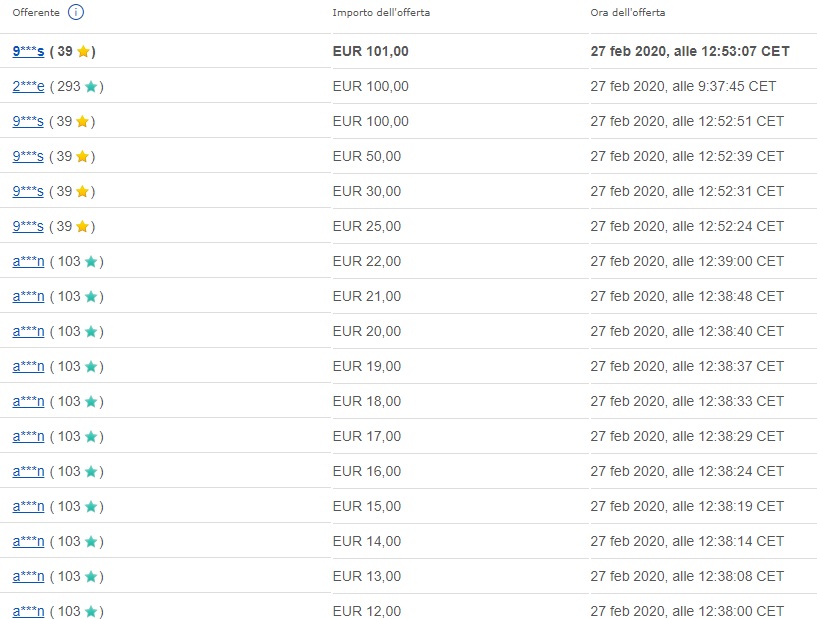Open bidder a***n link in the EUR 13,00 row

pyautogui.click(x=28, y=576)
